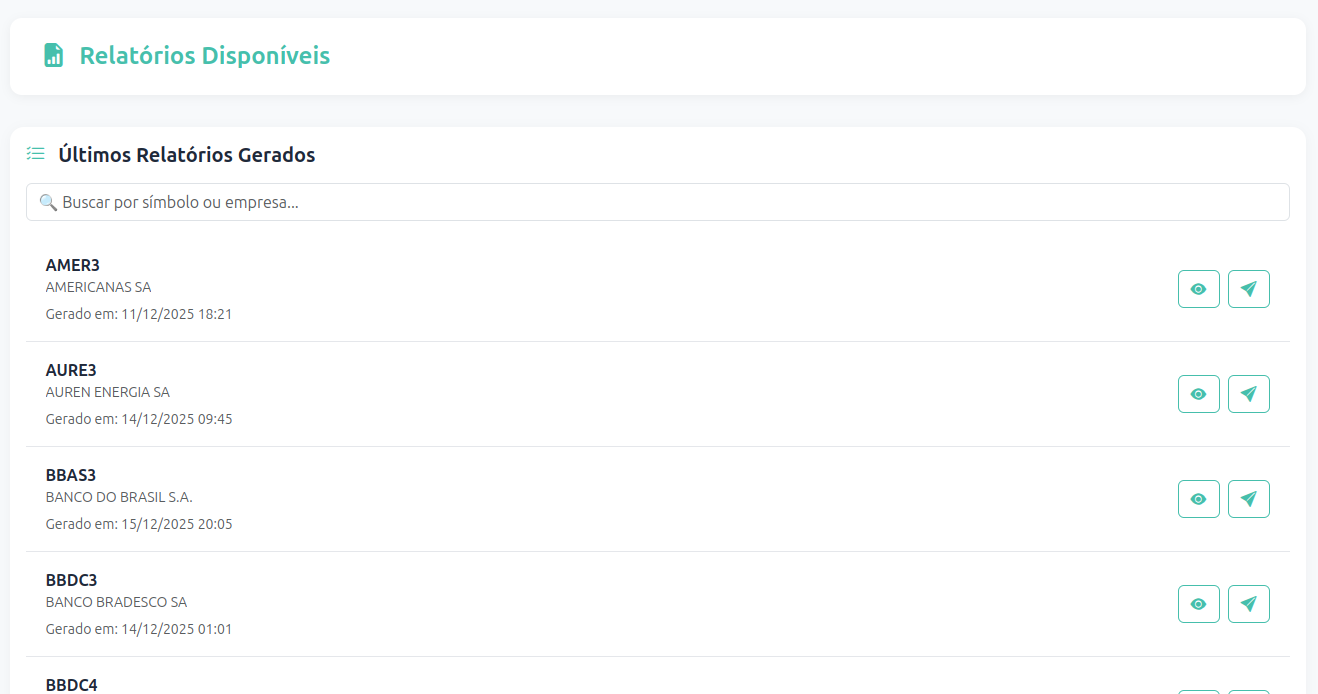Open the AURE3 report eye button
Screen dimensions: 1318x694
click(1198, 394)
